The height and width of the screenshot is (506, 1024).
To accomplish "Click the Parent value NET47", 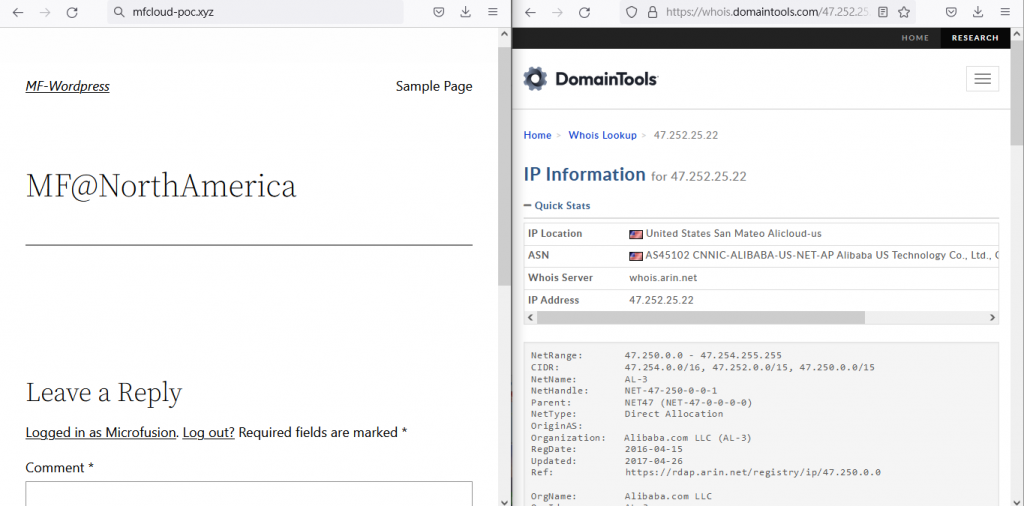I will 688,402.
